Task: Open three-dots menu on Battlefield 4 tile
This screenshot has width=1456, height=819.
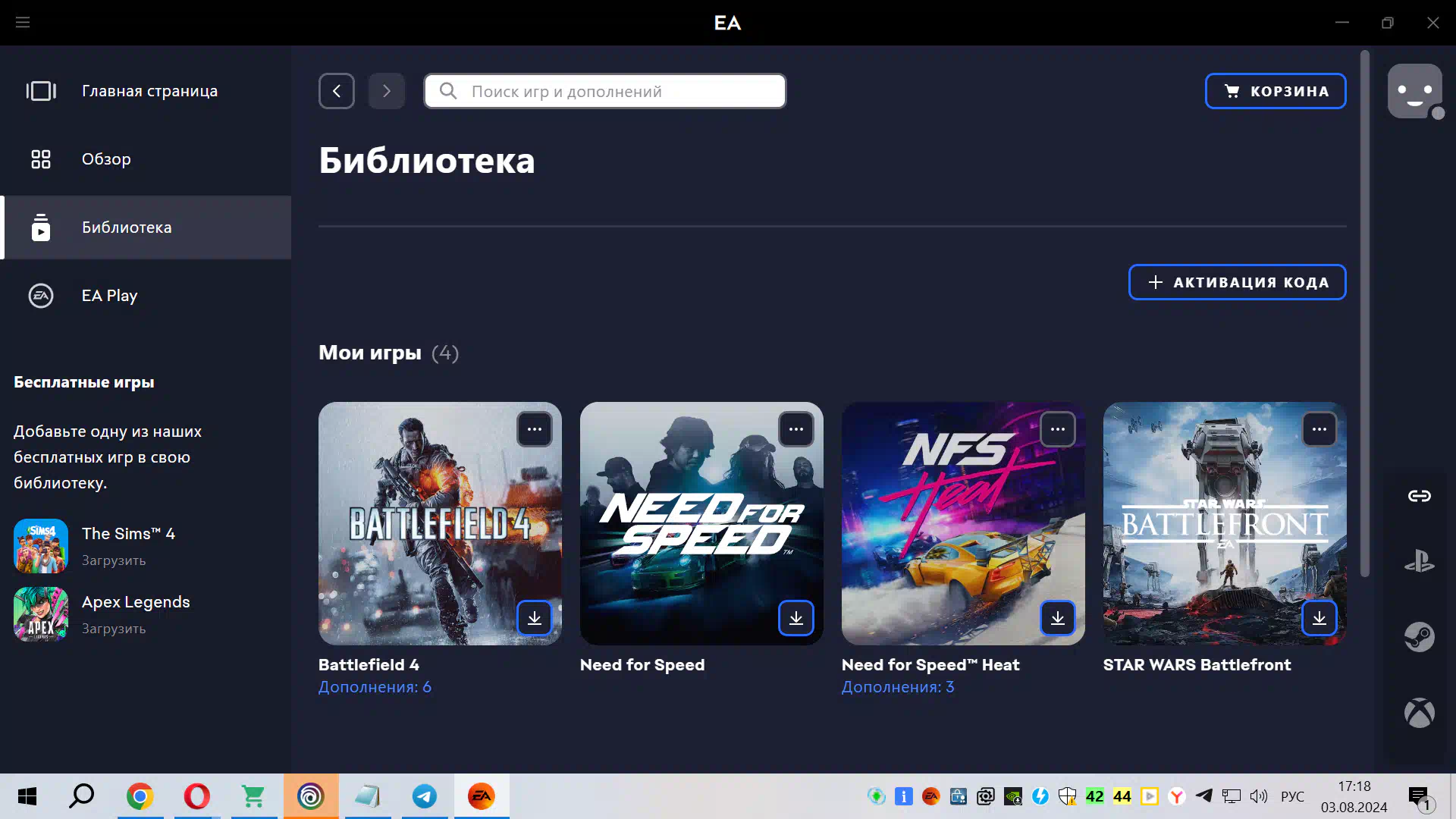Action: click(535, 429)
